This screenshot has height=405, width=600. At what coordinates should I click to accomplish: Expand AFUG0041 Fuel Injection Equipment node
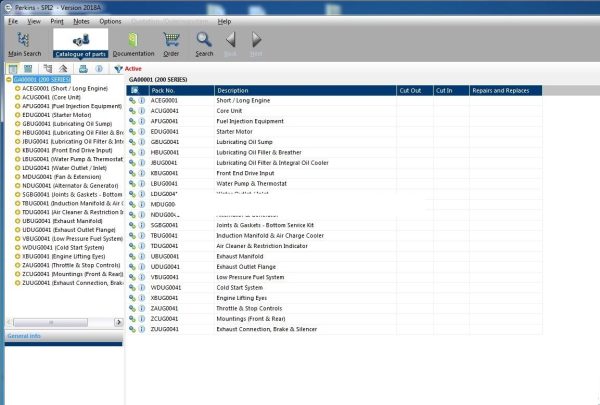coord(17,106)
